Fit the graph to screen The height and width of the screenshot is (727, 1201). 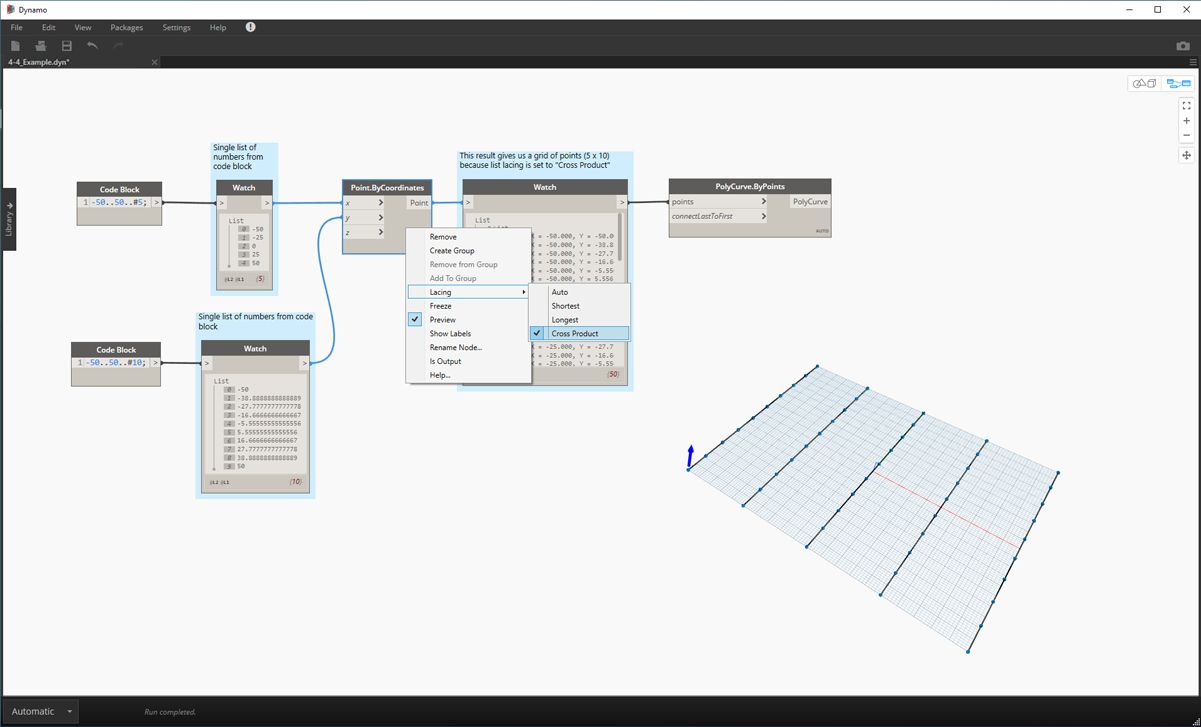[x=1186, y=104]
